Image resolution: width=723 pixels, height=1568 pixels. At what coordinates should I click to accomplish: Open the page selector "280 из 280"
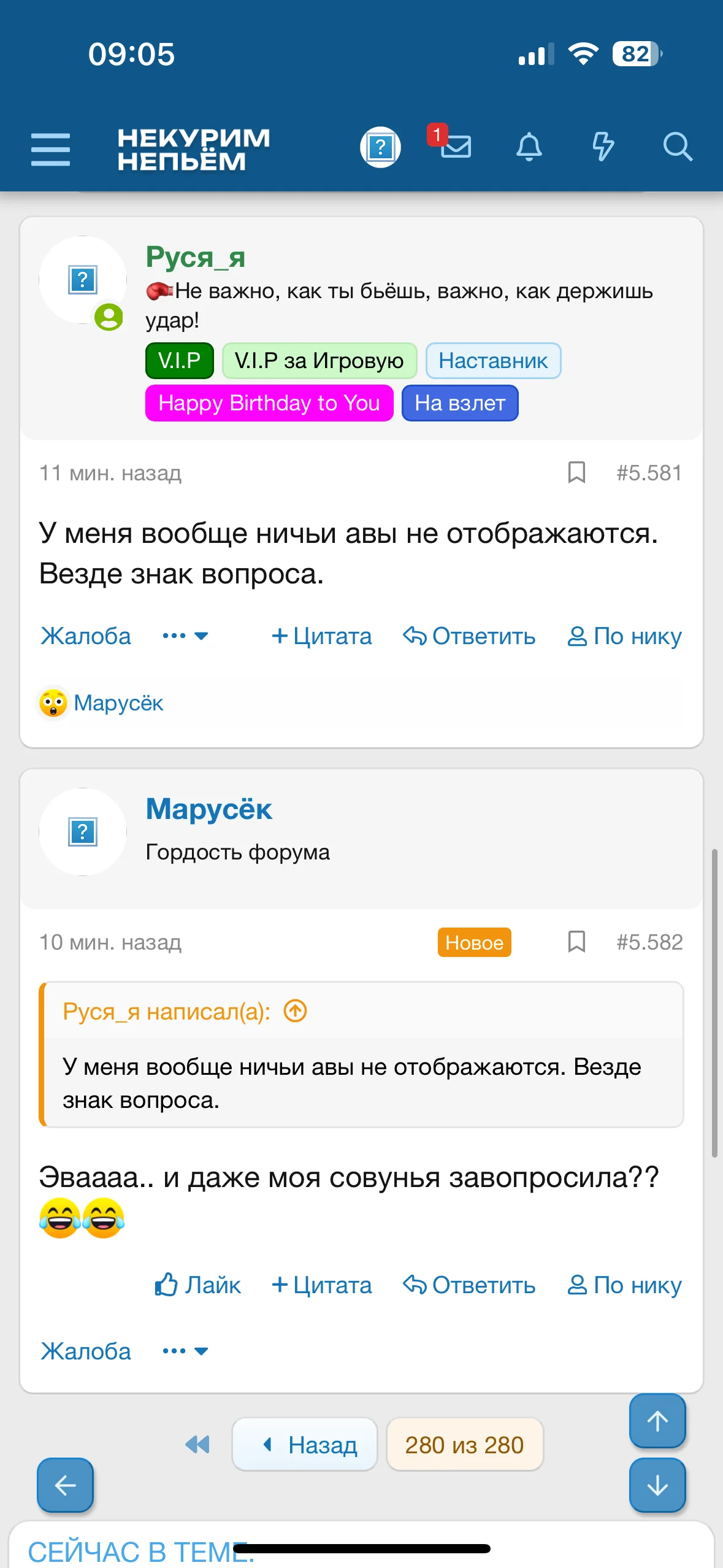click(464, 1445)
